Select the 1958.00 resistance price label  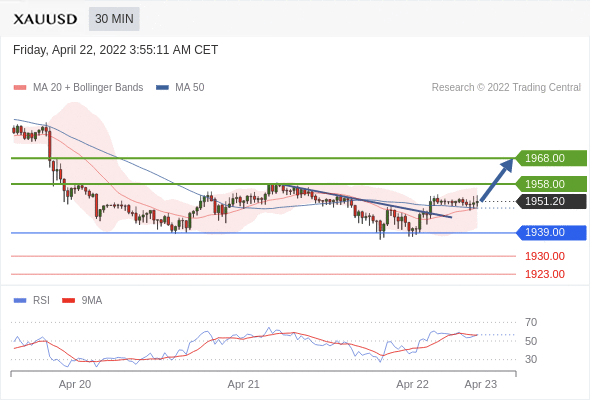click(551, 184)
